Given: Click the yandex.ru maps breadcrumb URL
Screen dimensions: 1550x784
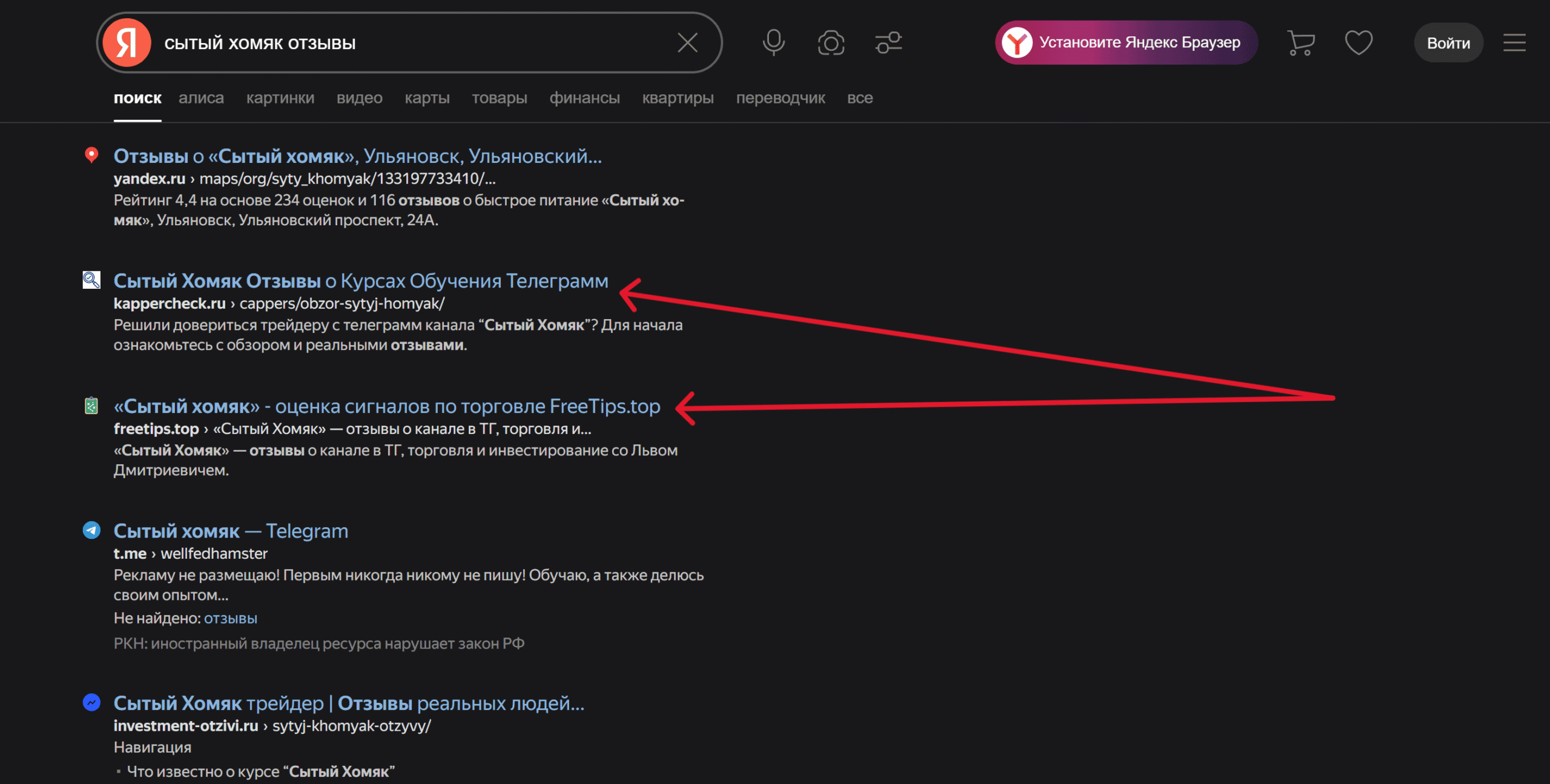Looking at the screenshot, I should [305, 179].
